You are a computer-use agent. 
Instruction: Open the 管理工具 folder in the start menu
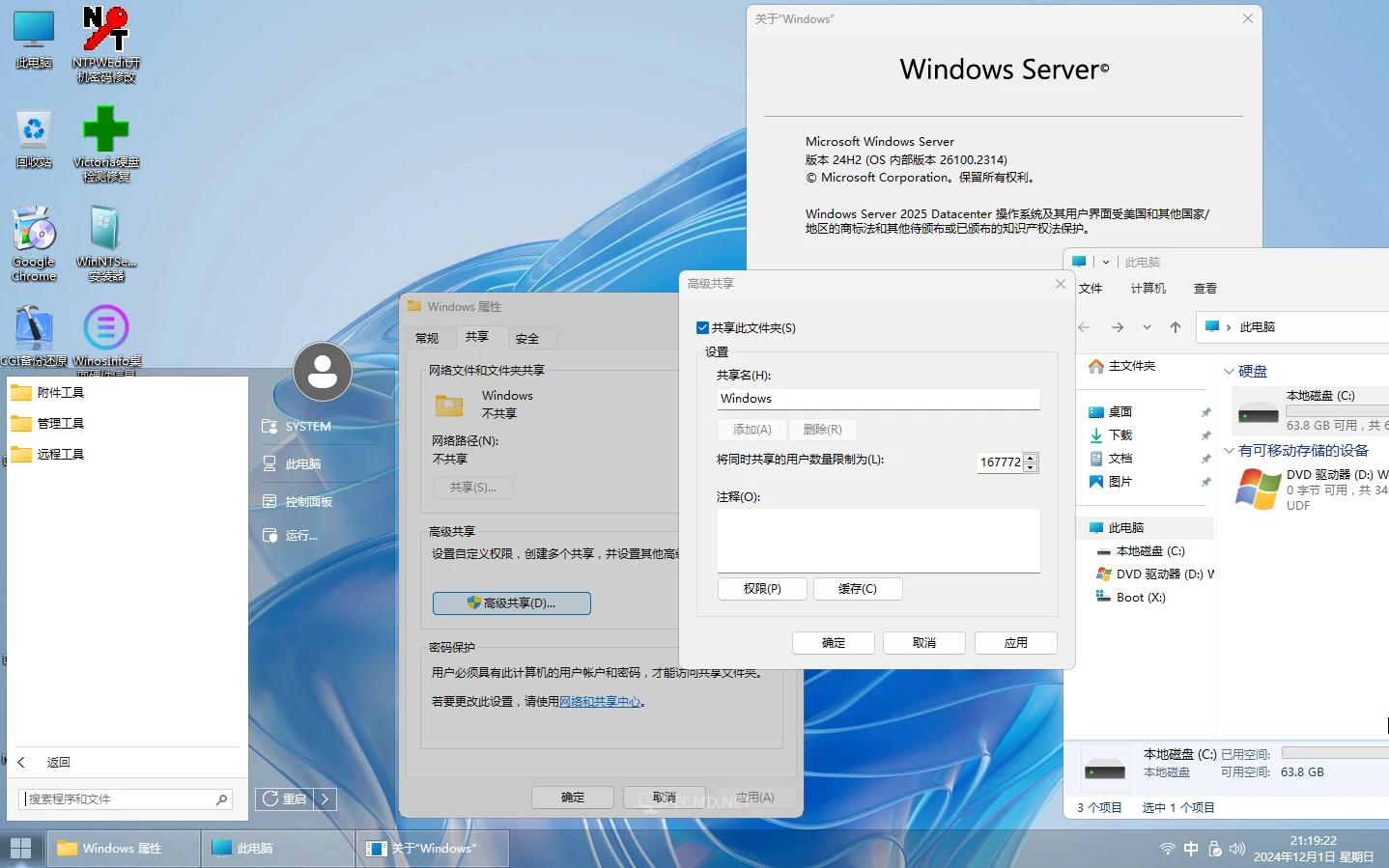tap(128, 424)
